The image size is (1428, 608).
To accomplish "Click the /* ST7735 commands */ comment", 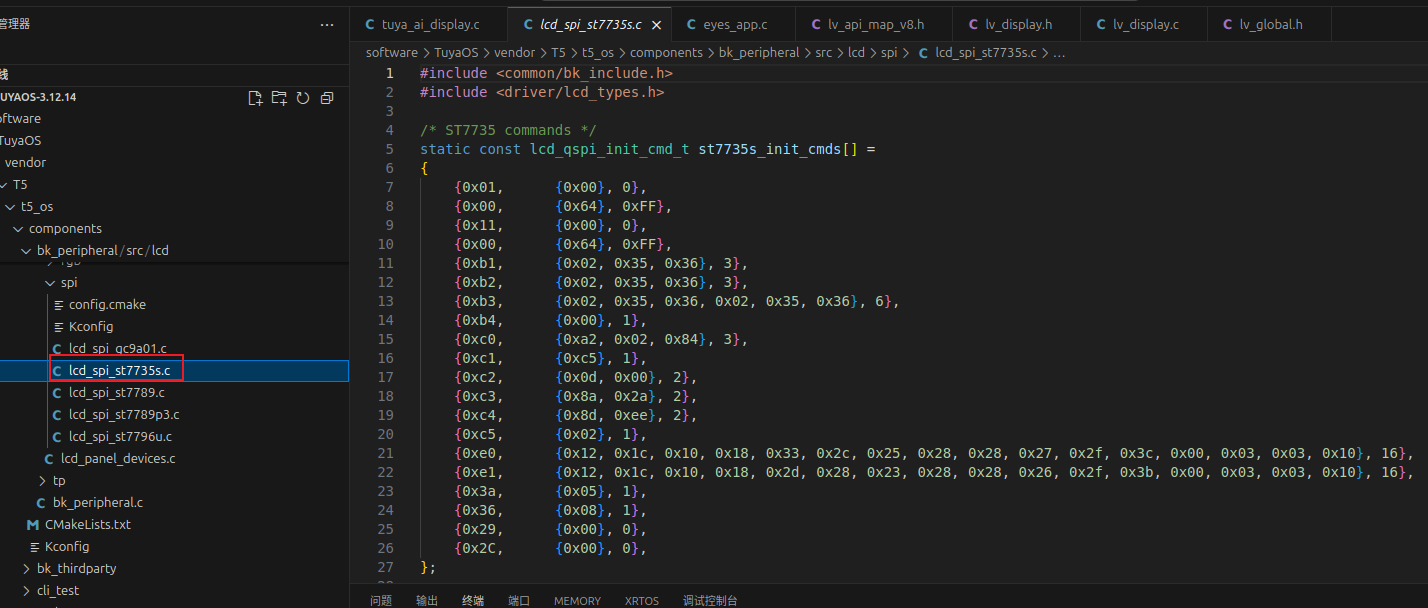I will (508, 130).
